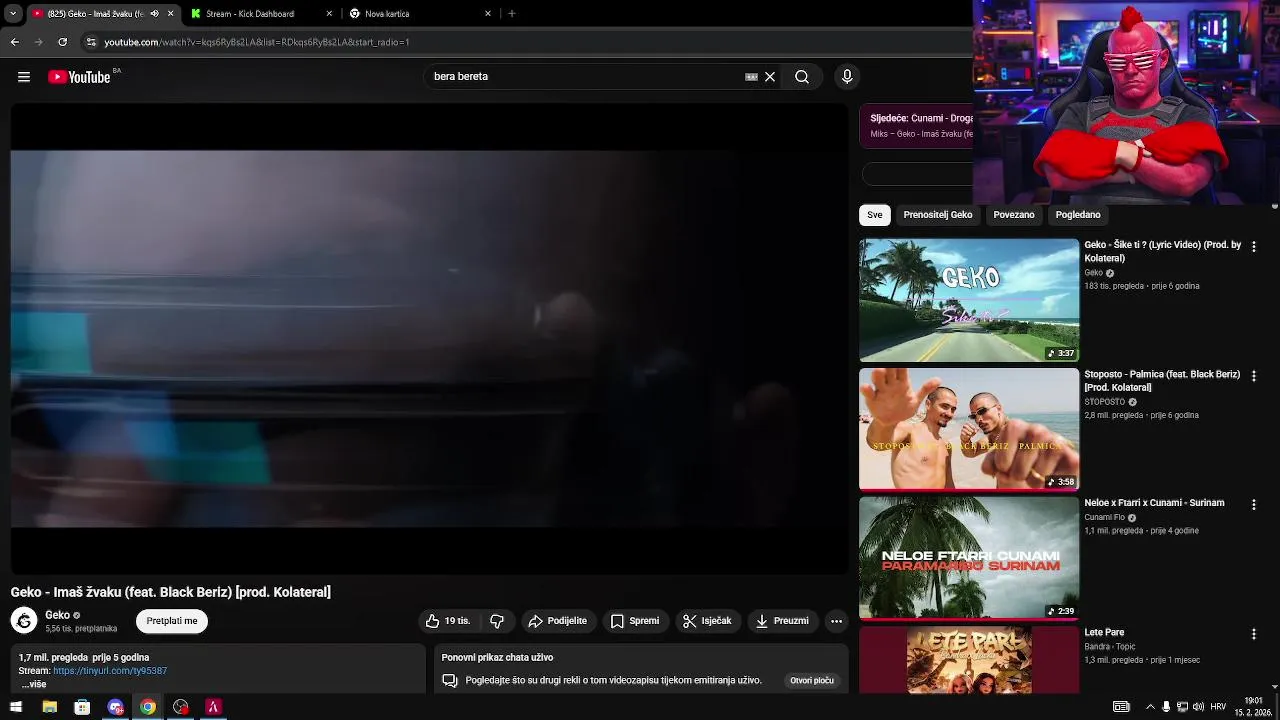Open a new tab with plus button
The width and height of the screenshot is (1280, 720).
point(512,14)
